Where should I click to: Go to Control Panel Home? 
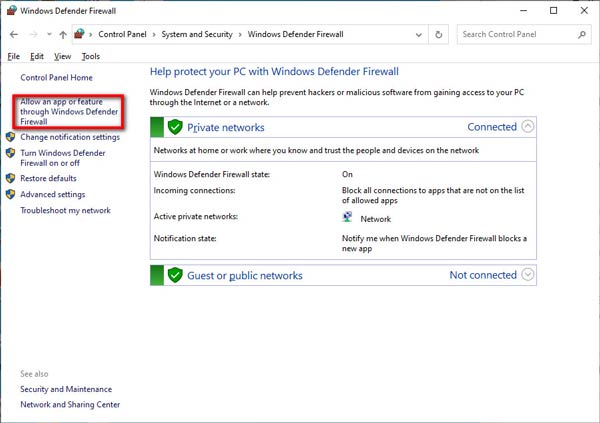(x=56, y=77)
